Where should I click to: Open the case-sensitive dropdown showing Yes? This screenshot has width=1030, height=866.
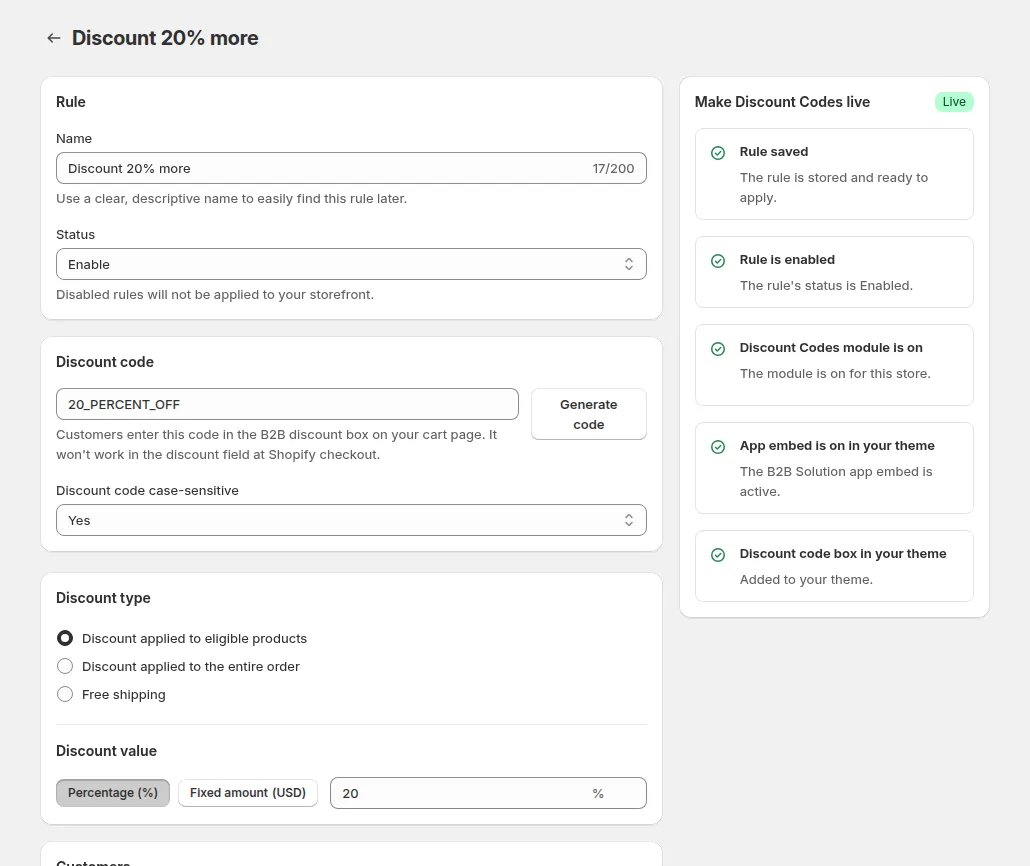click(351, 520)
